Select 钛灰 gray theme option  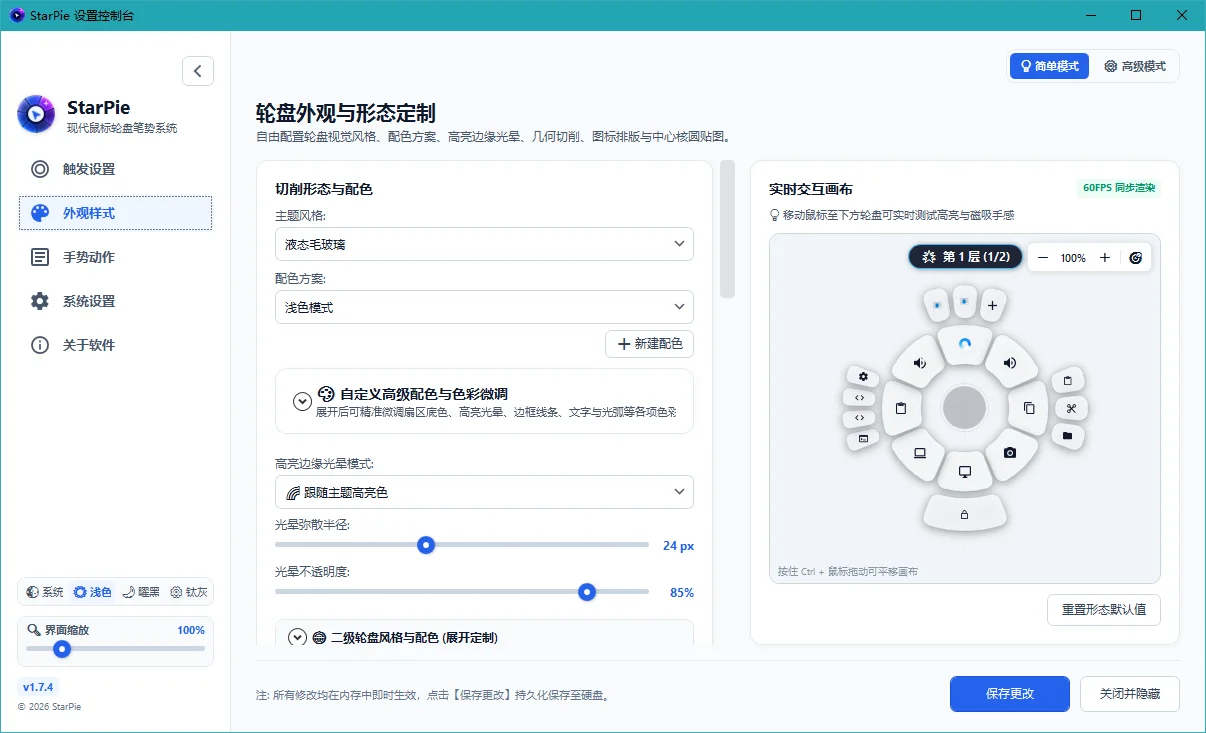[x=189, y=592]
